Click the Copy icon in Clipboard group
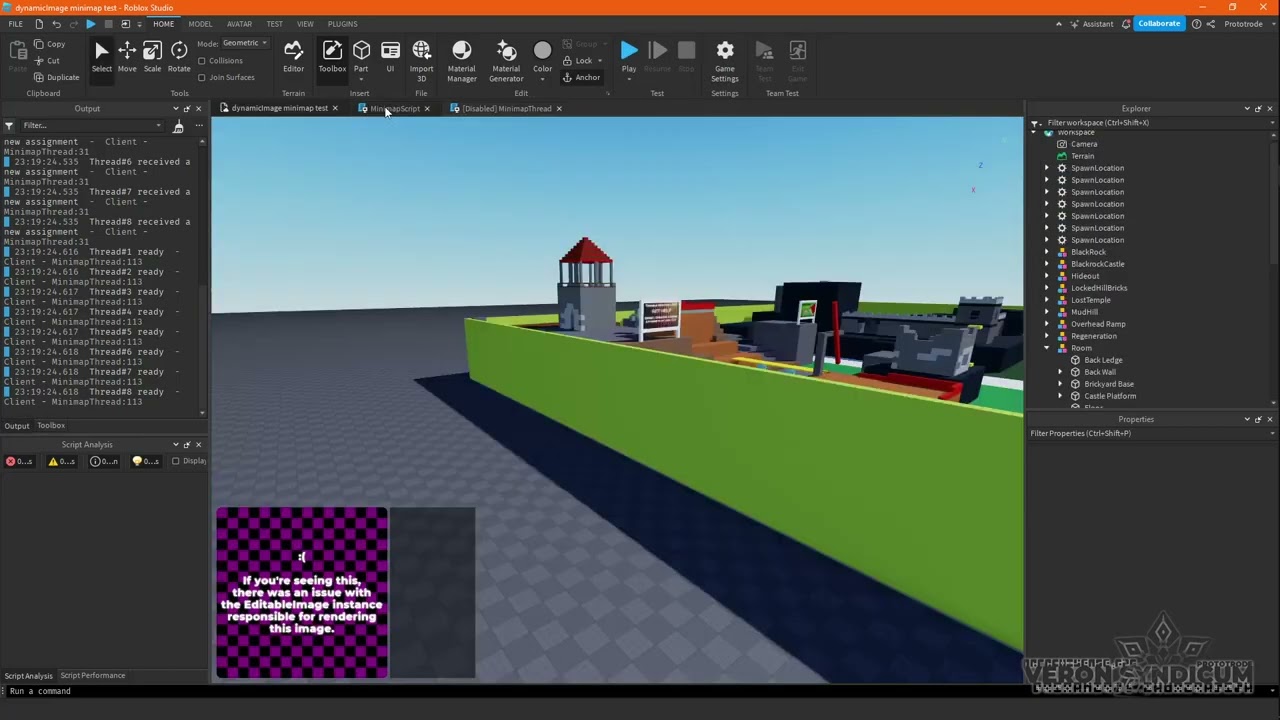This screenshot has width=1280, height=720. [40, 44]
